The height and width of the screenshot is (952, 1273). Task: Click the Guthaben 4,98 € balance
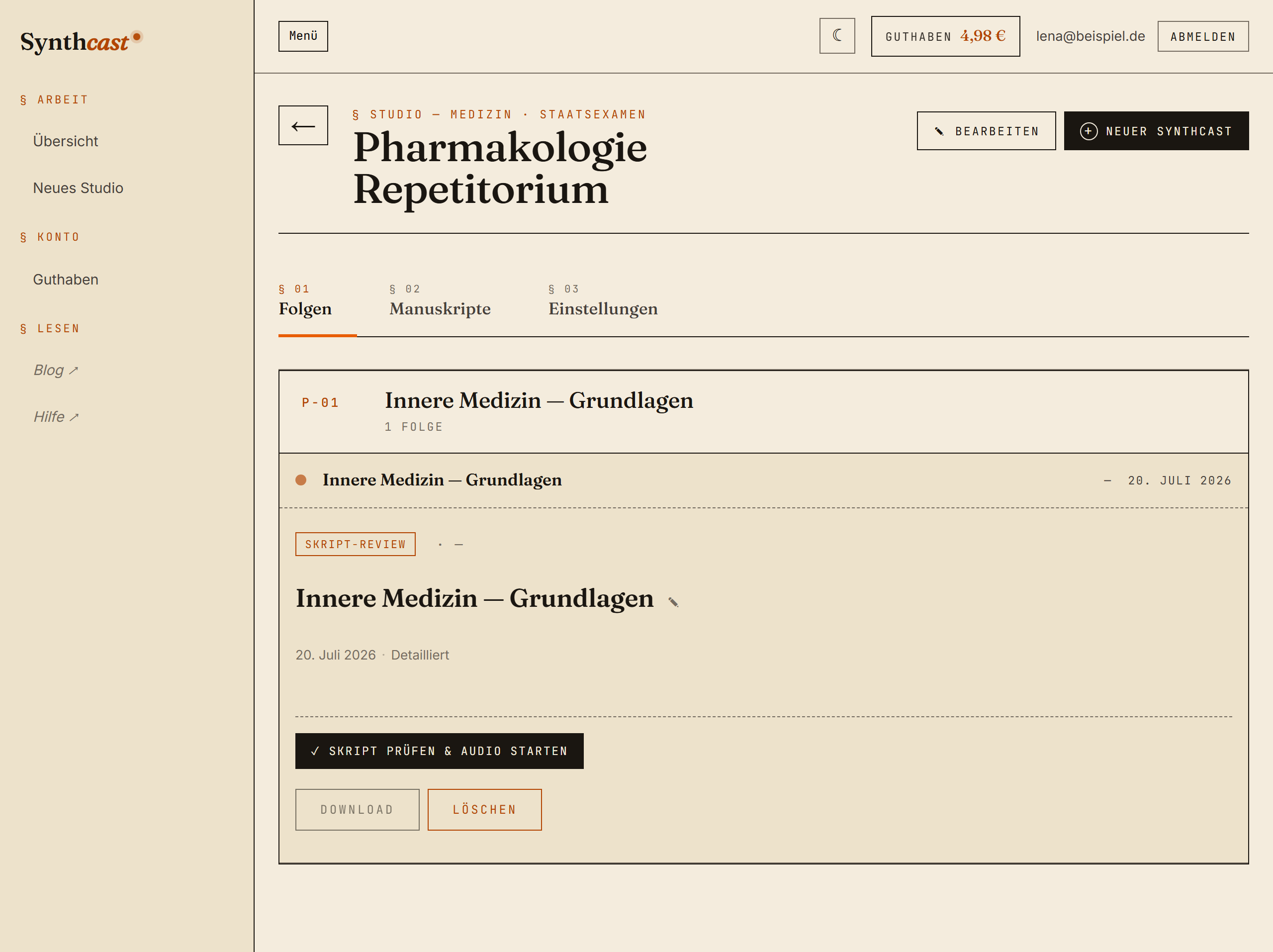945,36
